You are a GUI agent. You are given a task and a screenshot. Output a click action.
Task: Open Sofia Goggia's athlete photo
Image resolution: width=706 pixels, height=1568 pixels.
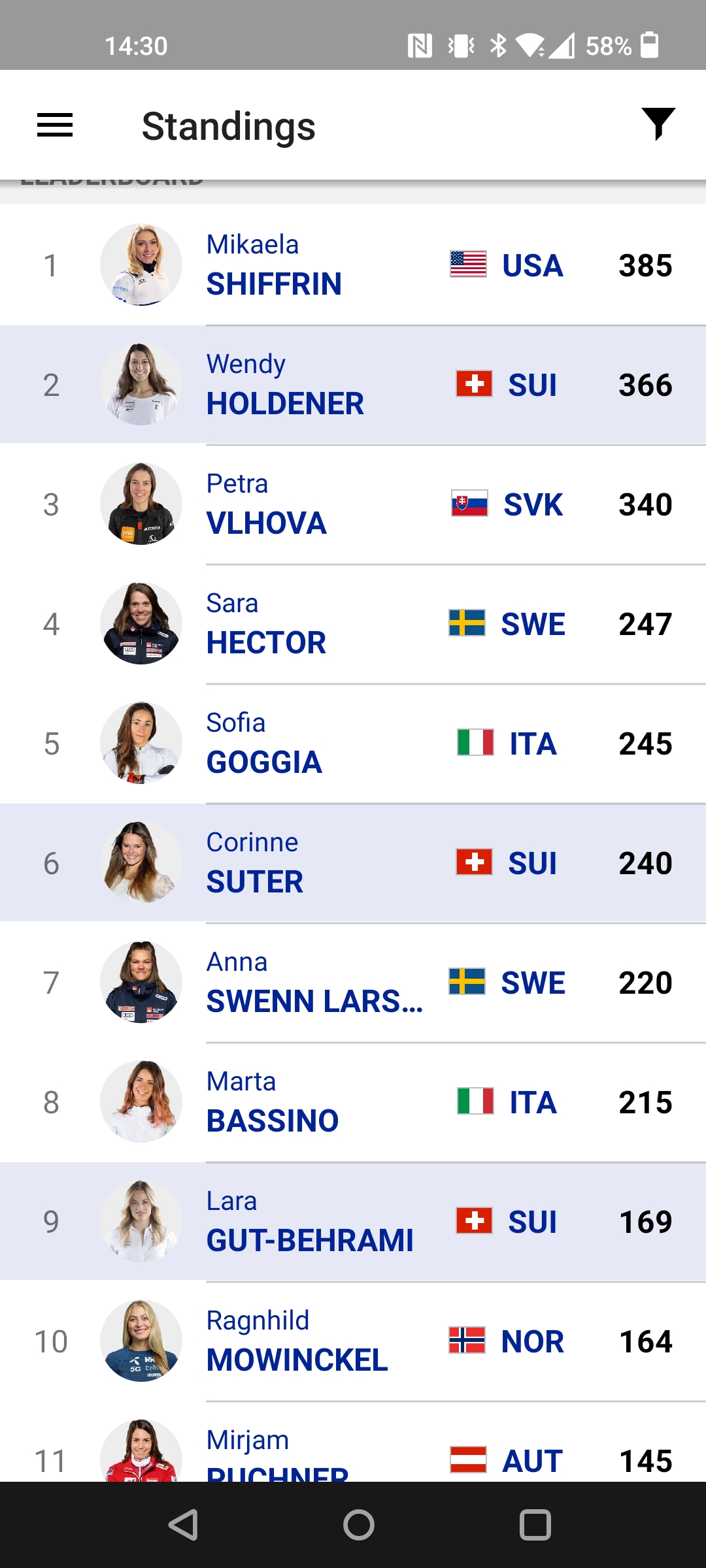tap(141, 743)
